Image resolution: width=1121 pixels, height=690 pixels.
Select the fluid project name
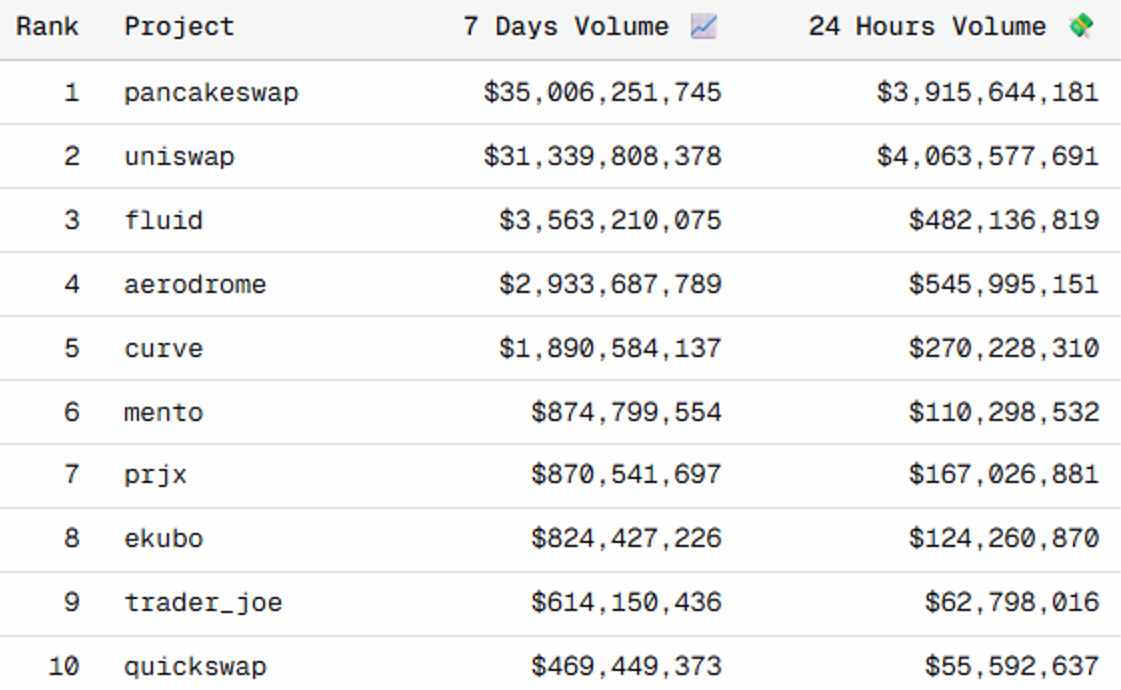(163, 221)
